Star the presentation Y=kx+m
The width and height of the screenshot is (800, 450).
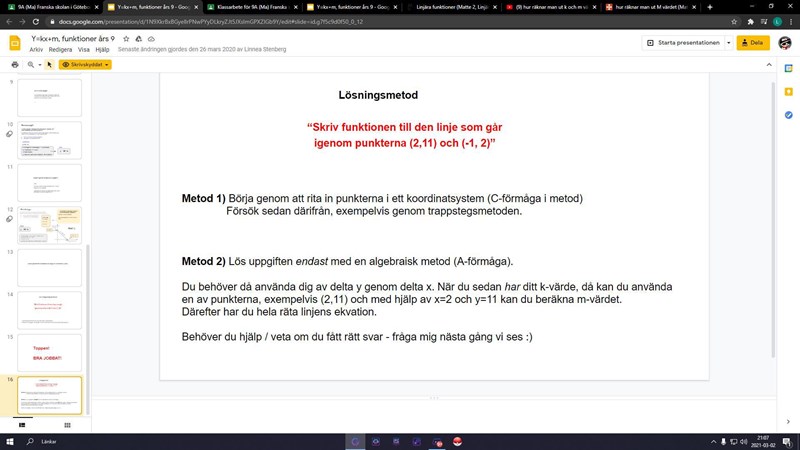tap(127, 38)
